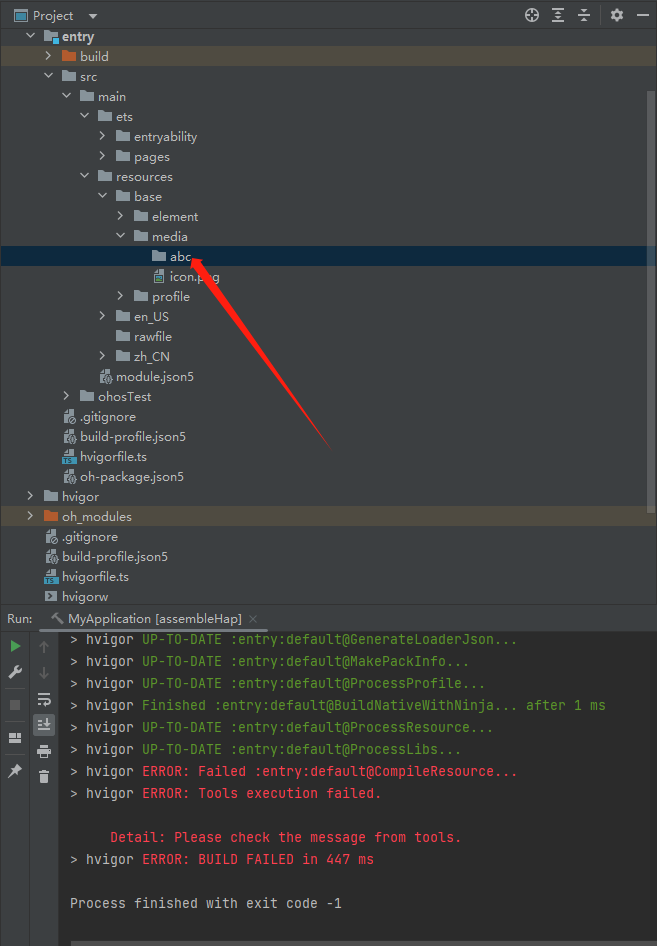Open the Project view dropdown arrow

(92, 16)
